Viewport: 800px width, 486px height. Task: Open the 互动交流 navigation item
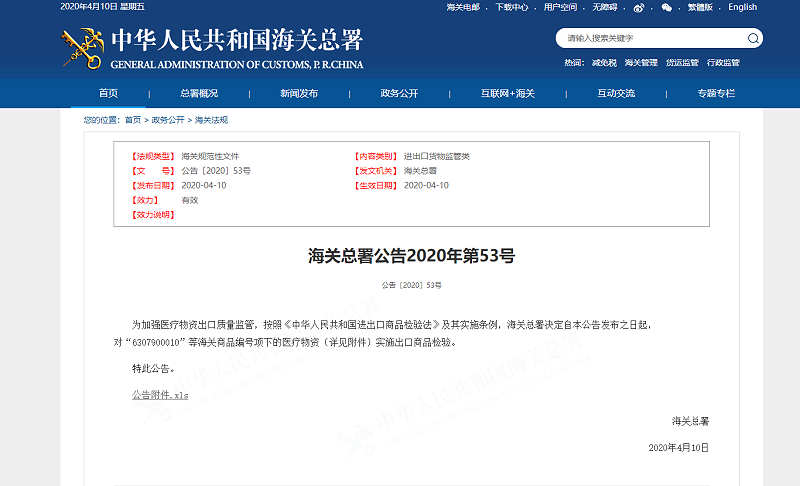tap(616, 93)
